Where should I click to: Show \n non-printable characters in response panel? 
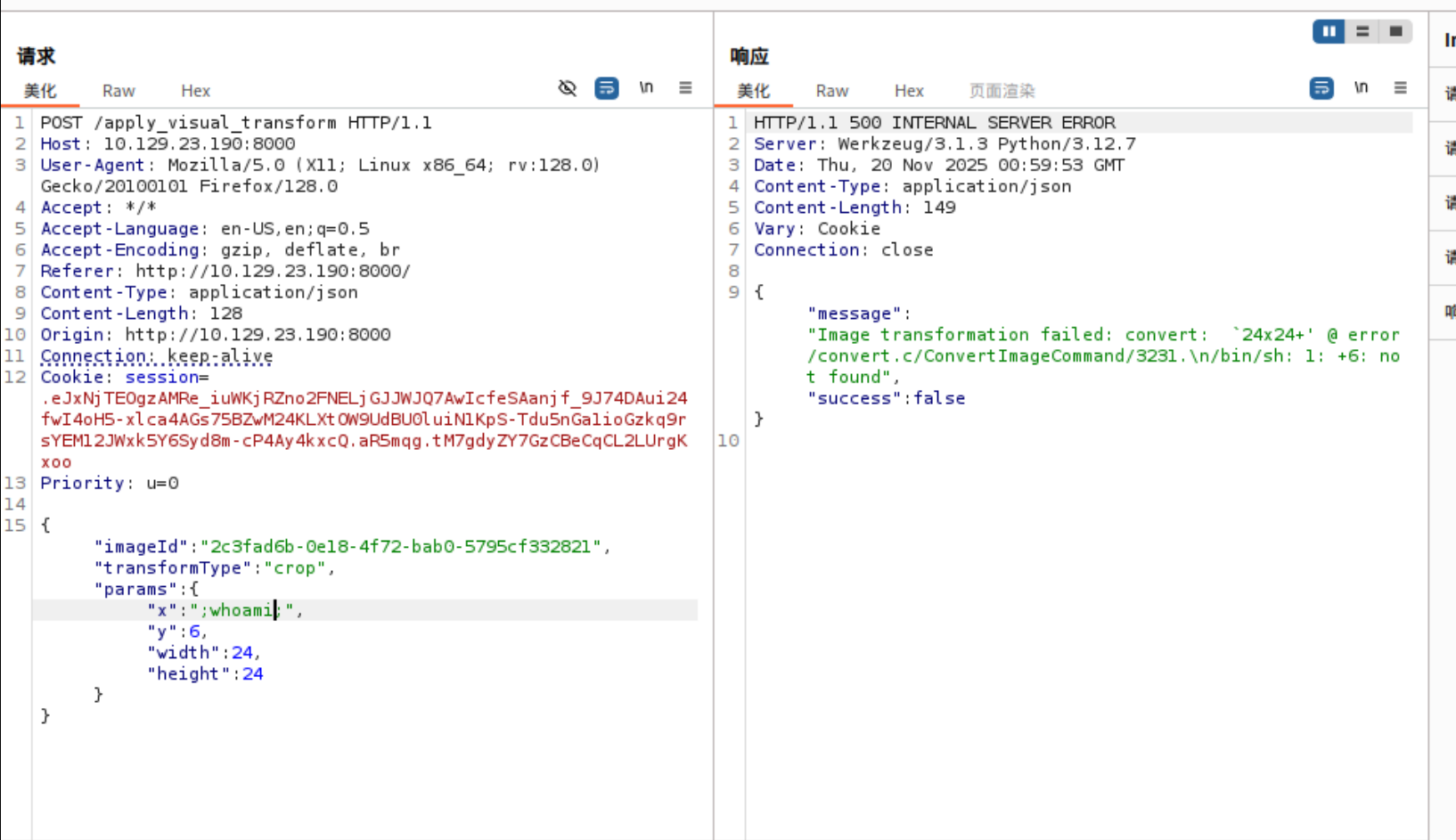1361,88
